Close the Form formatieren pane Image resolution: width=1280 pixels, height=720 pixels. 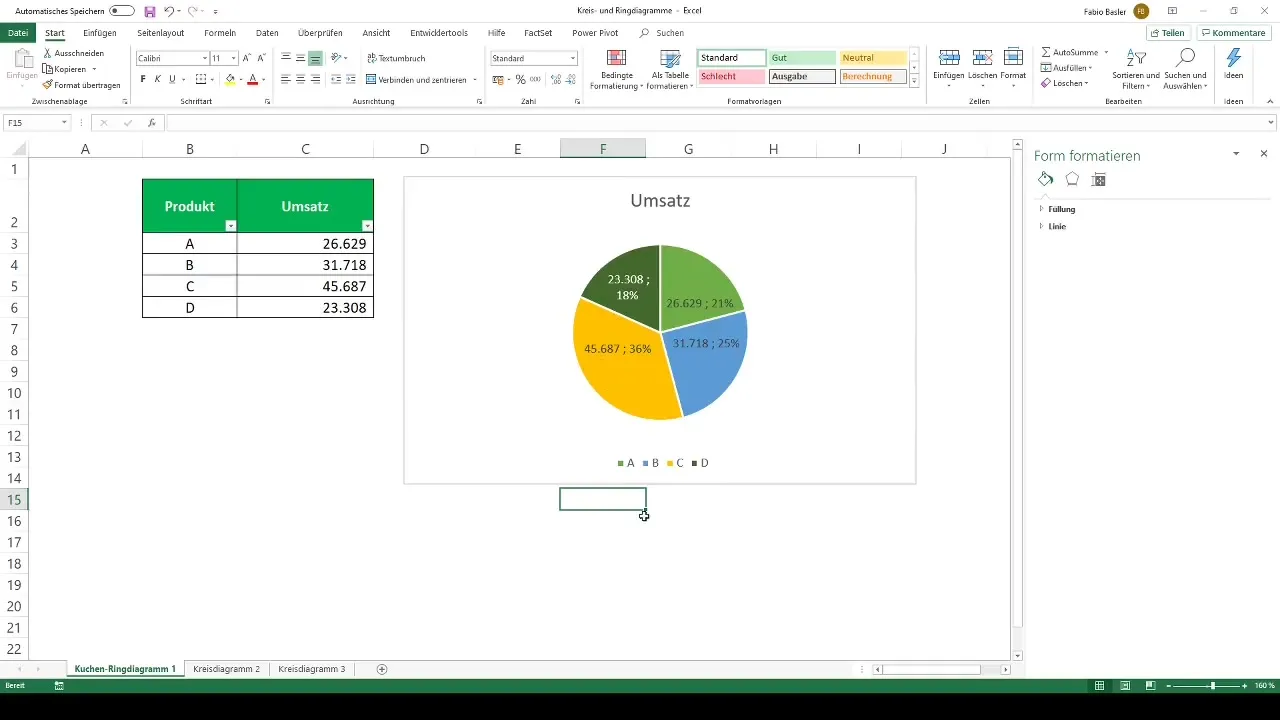1264,154
